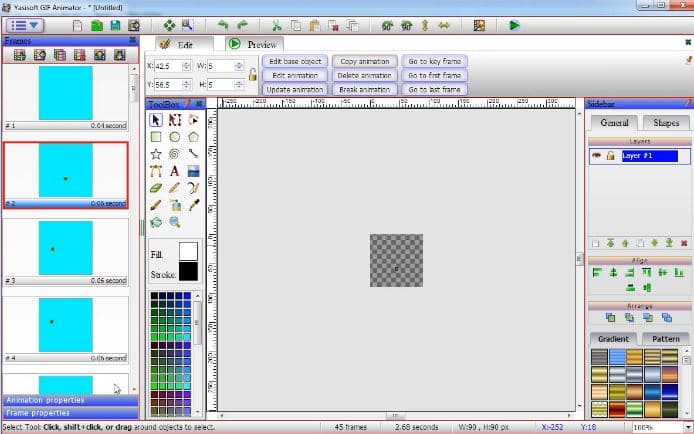
Task: Click the Undo arrow in toolbar
Action: tap(222, 24)
